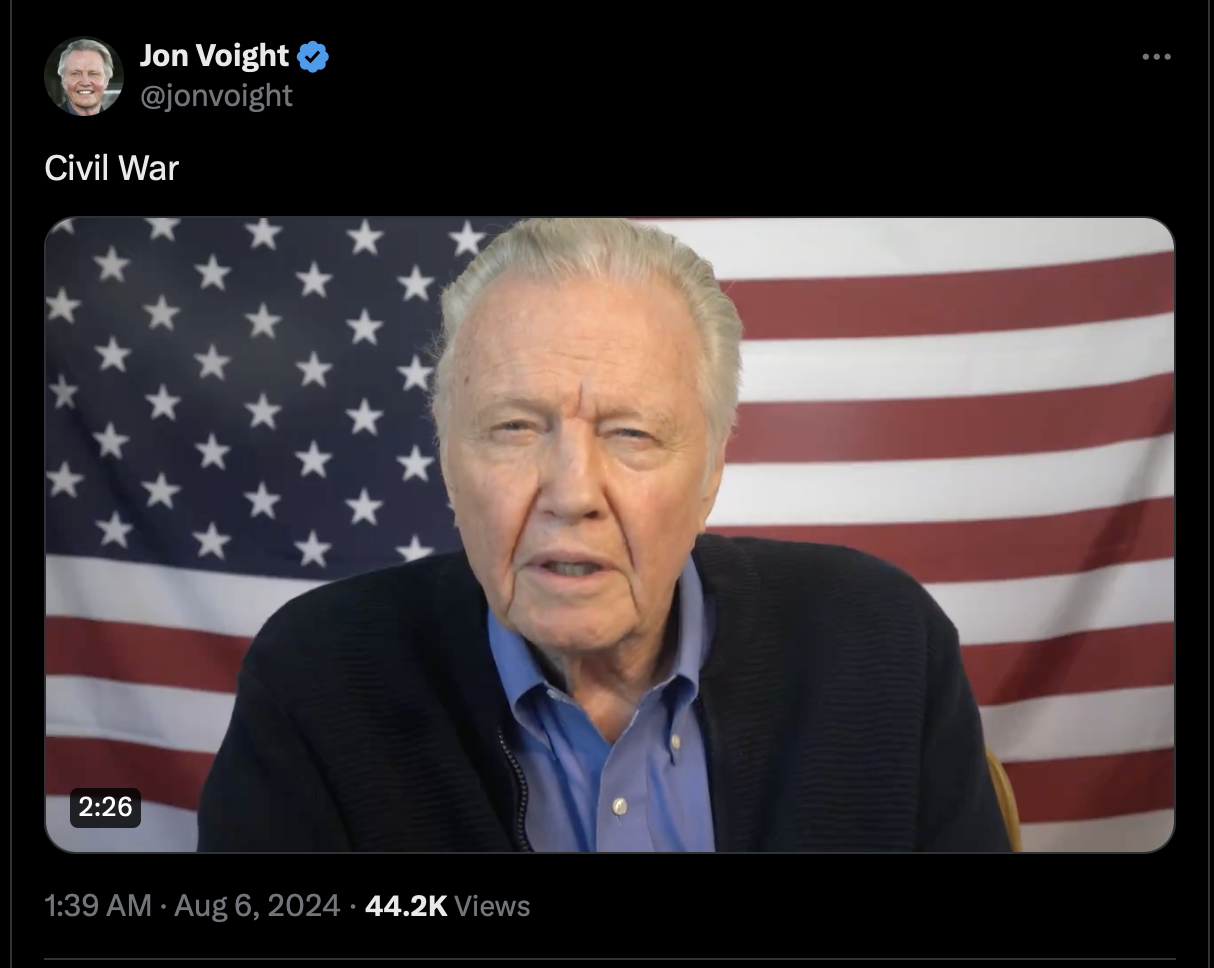Click the 2:26 video duration badge

105,807
